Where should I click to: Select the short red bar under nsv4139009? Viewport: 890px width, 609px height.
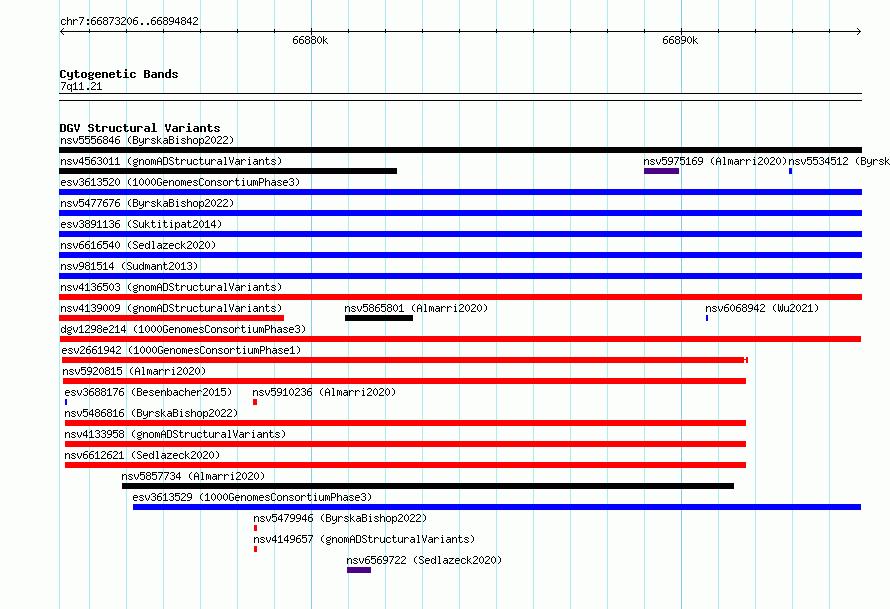point(171,318)
